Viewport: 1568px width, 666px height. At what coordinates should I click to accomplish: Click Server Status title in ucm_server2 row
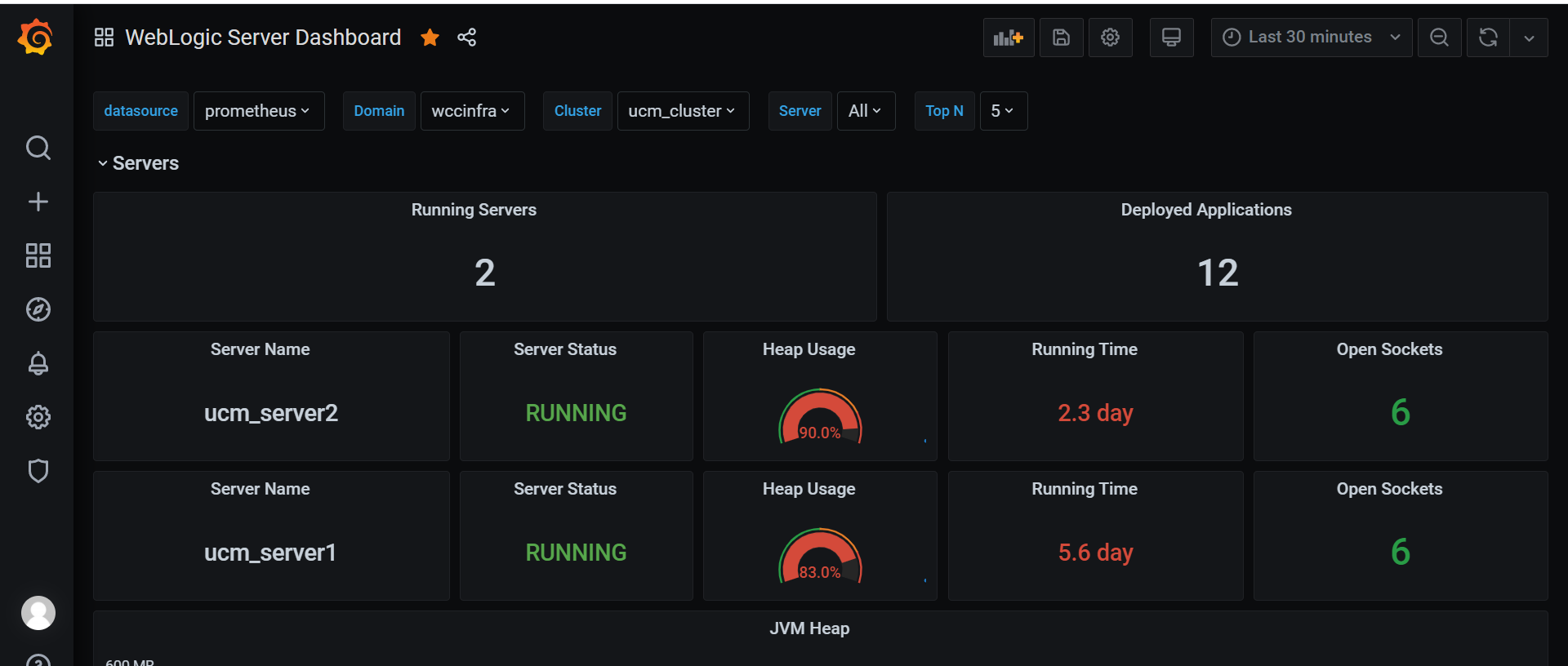[565, 349]
